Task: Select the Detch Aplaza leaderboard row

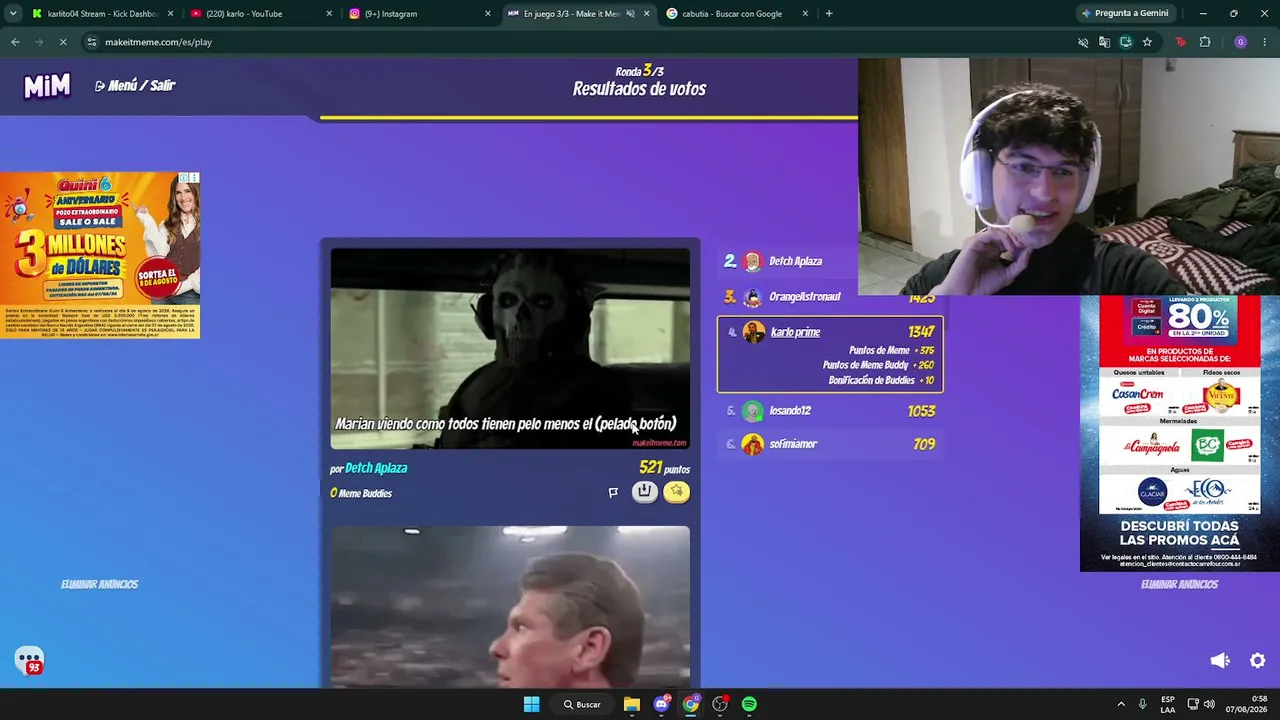Action: (x=830, y=262)
